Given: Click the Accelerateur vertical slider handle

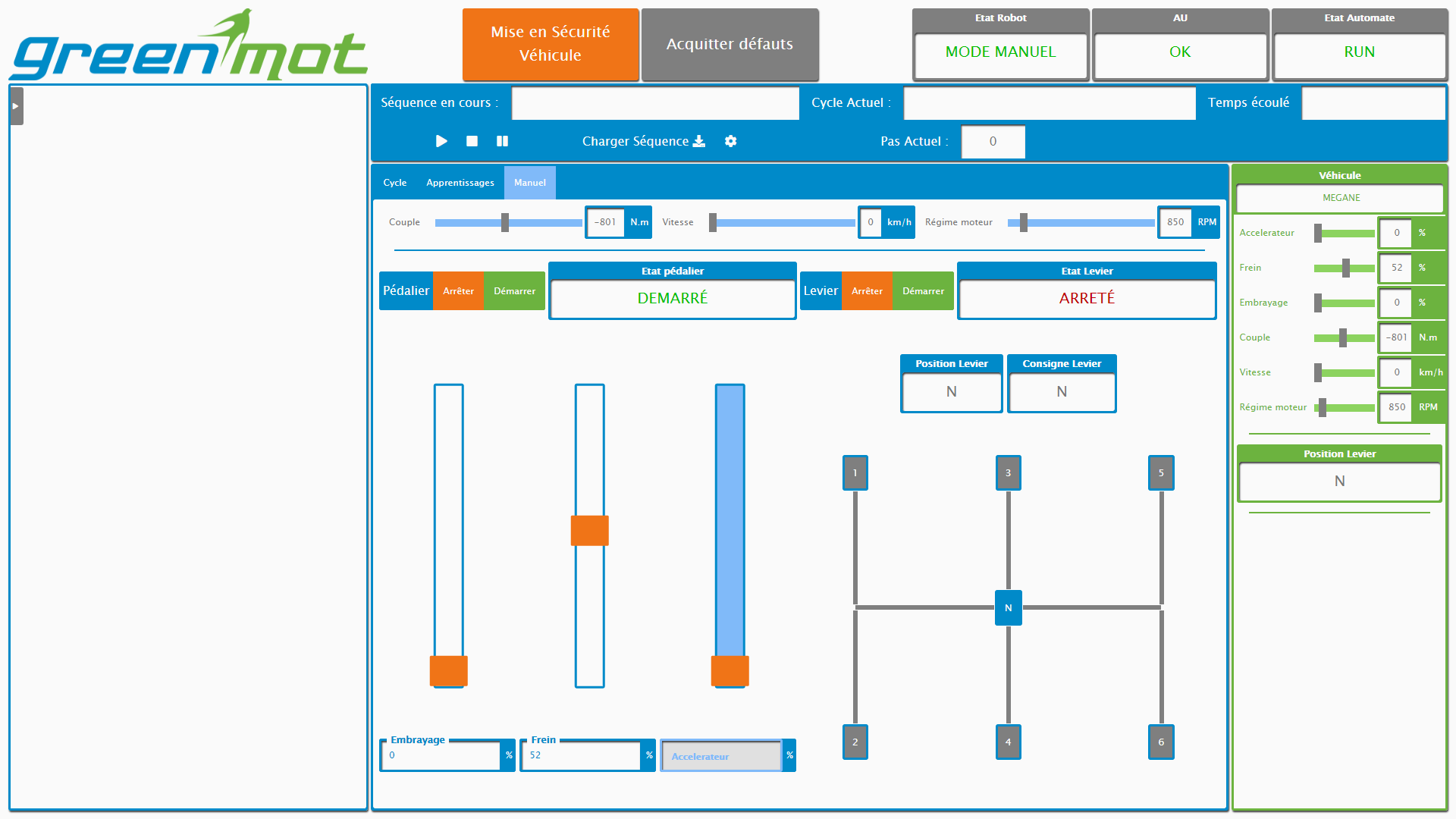Looking at the screenshot, I should tap(730, 671).
